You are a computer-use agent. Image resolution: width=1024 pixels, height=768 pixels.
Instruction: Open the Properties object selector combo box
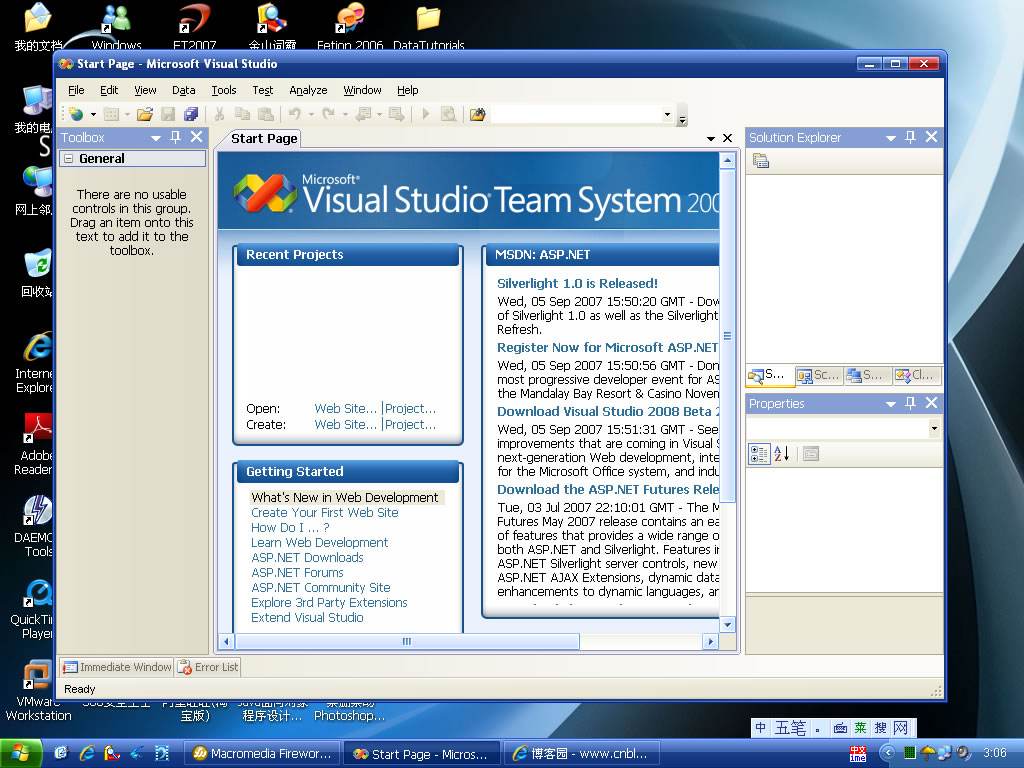[935, 428]
